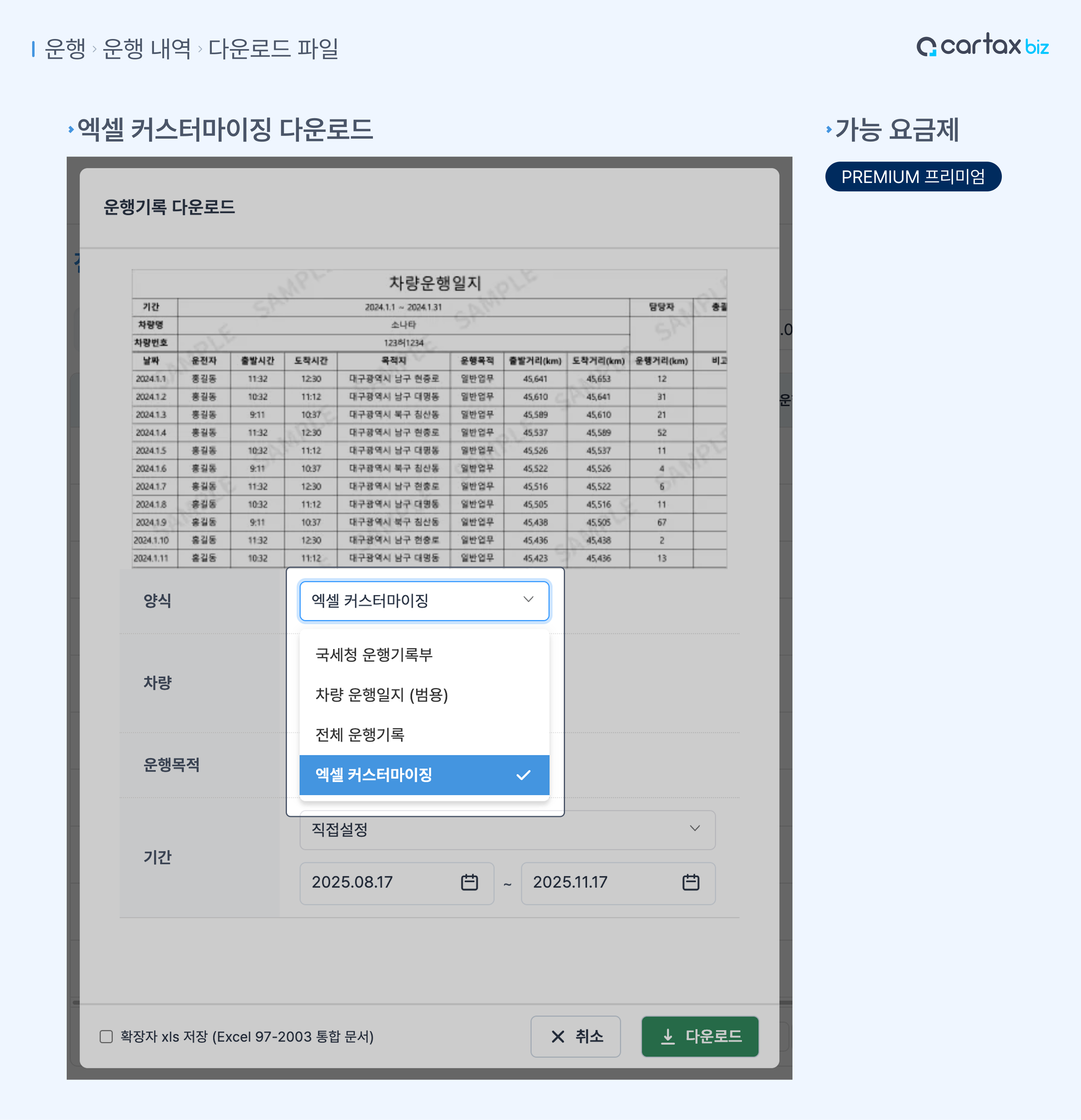Viewport: 1081px width, 1120px height.
Task: Choose 차량 운행일지 (범용) option
Action: click(x=381, y=694)
